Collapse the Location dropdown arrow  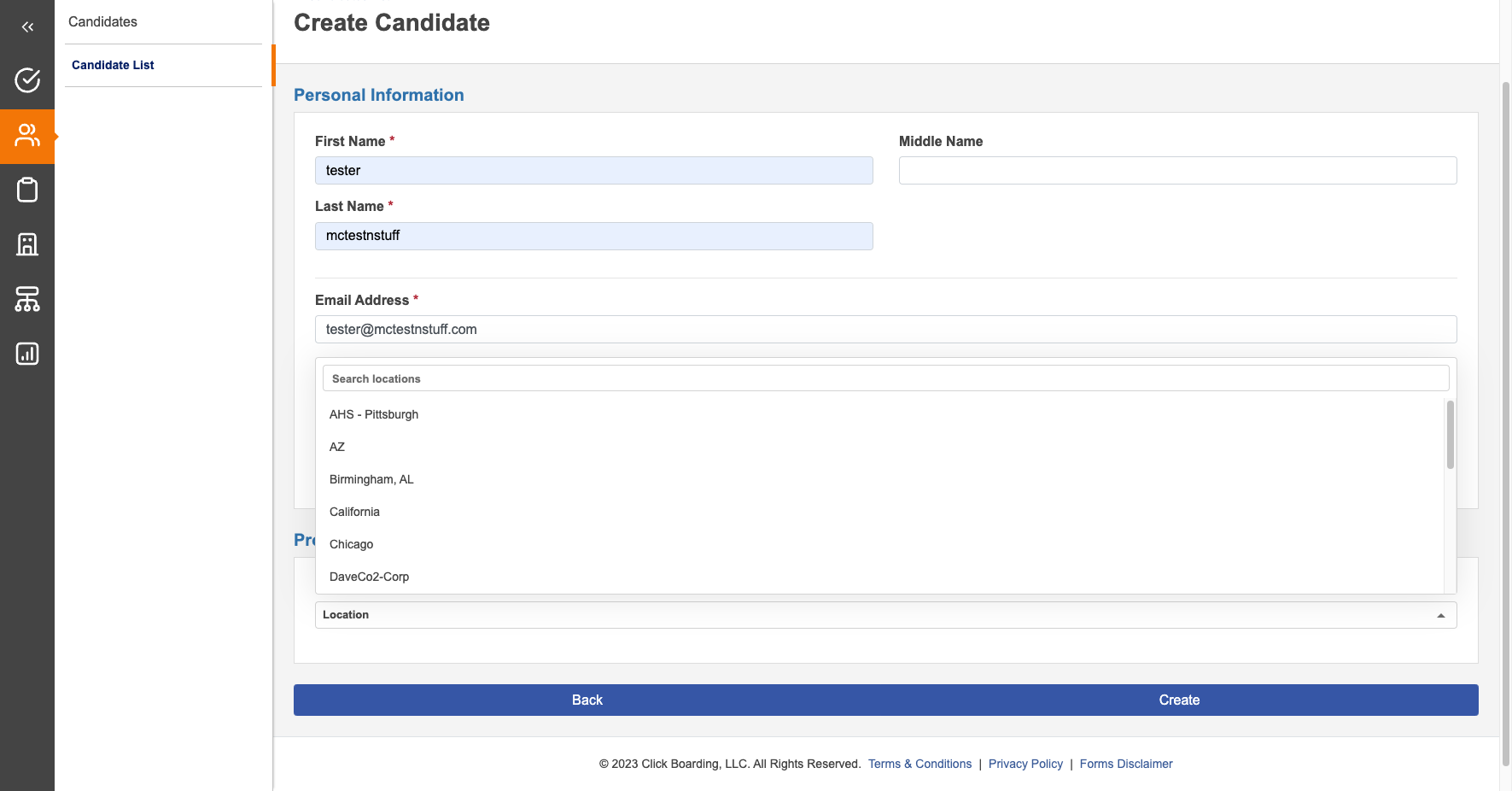tap(1440, 615)
